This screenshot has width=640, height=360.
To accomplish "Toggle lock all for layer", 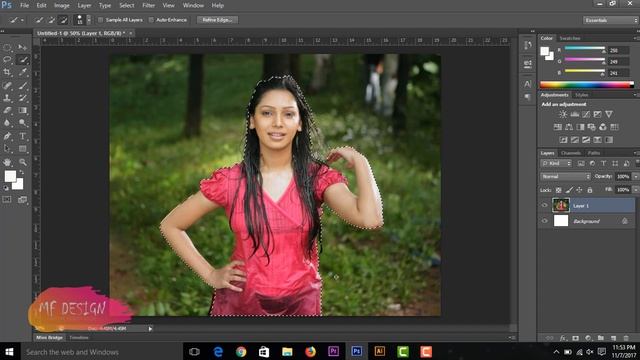I will point(590,190).
